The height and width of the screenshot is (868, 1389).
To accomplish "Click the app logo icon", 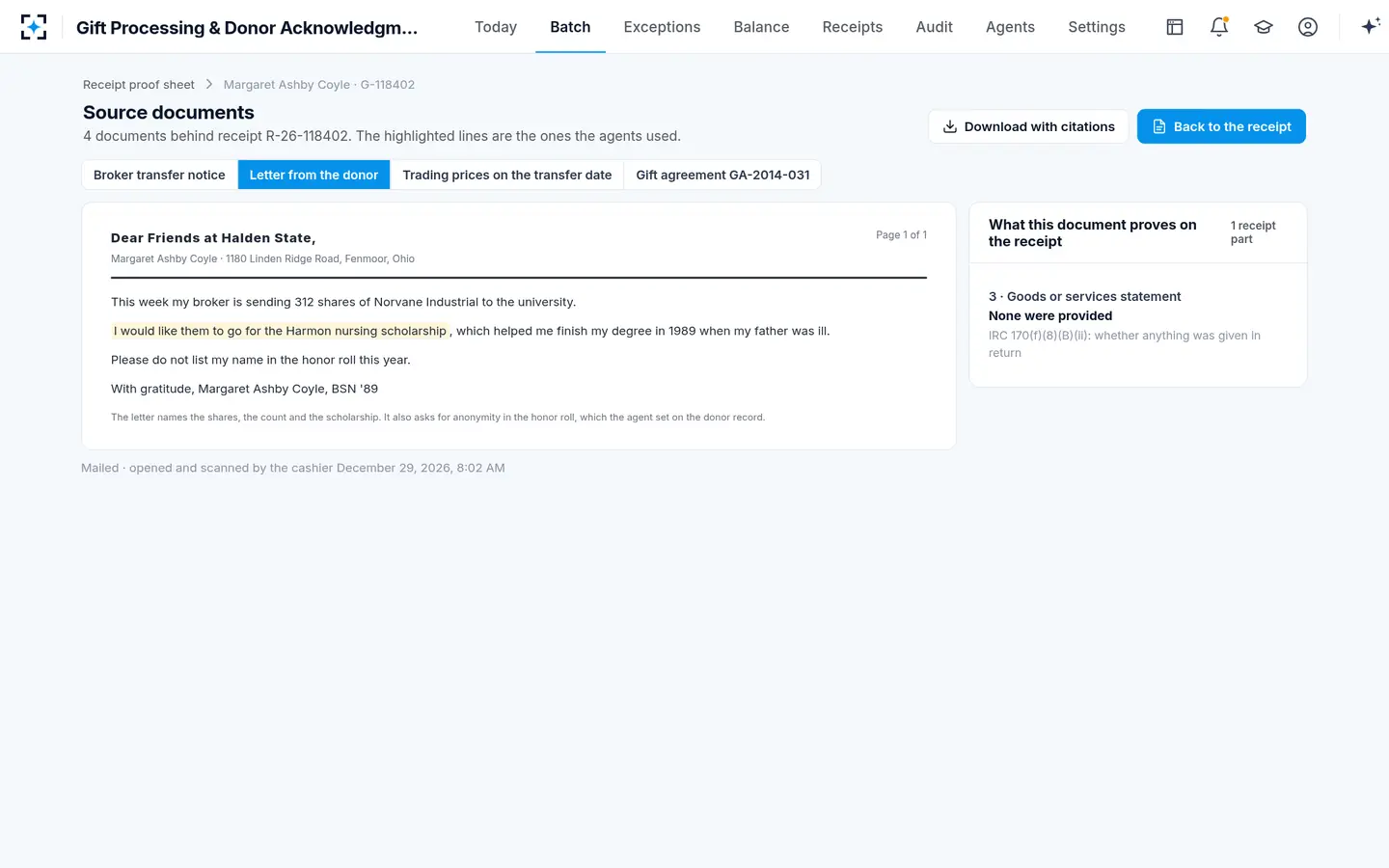I will (x=34, y=27).
